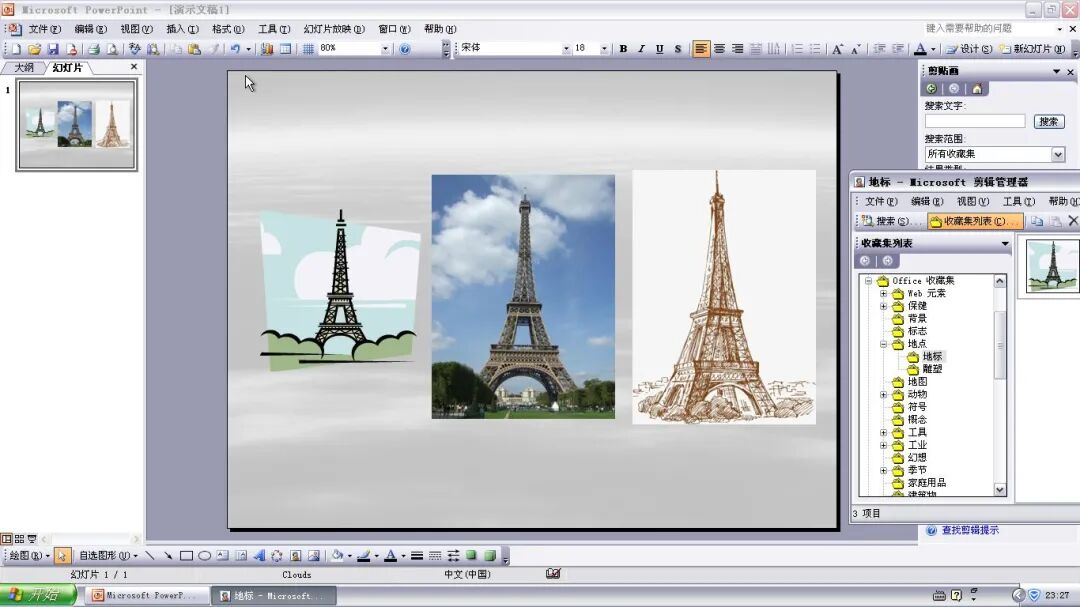Toggle Bold formatting
Screen dimensions: 1080x607
click(623, 49)
